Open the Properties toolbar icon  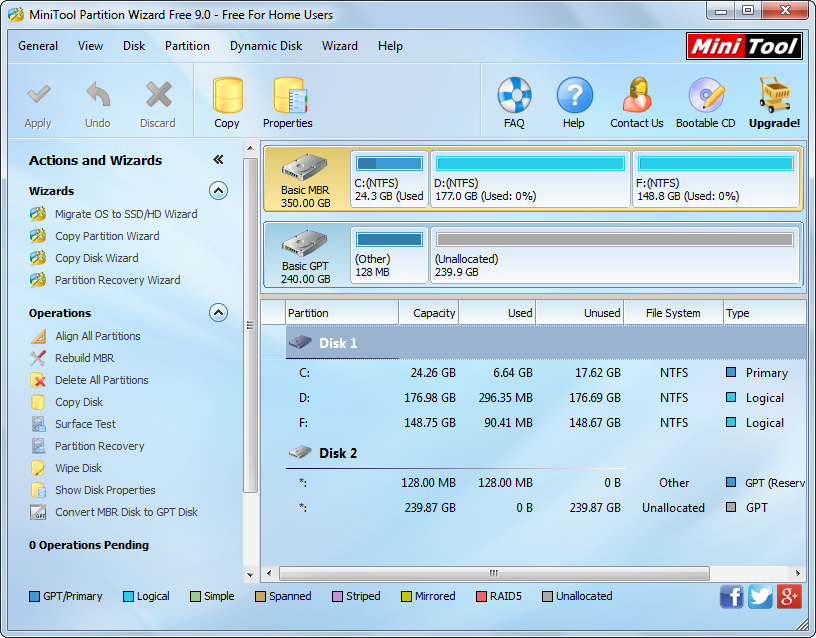[289, 95]
